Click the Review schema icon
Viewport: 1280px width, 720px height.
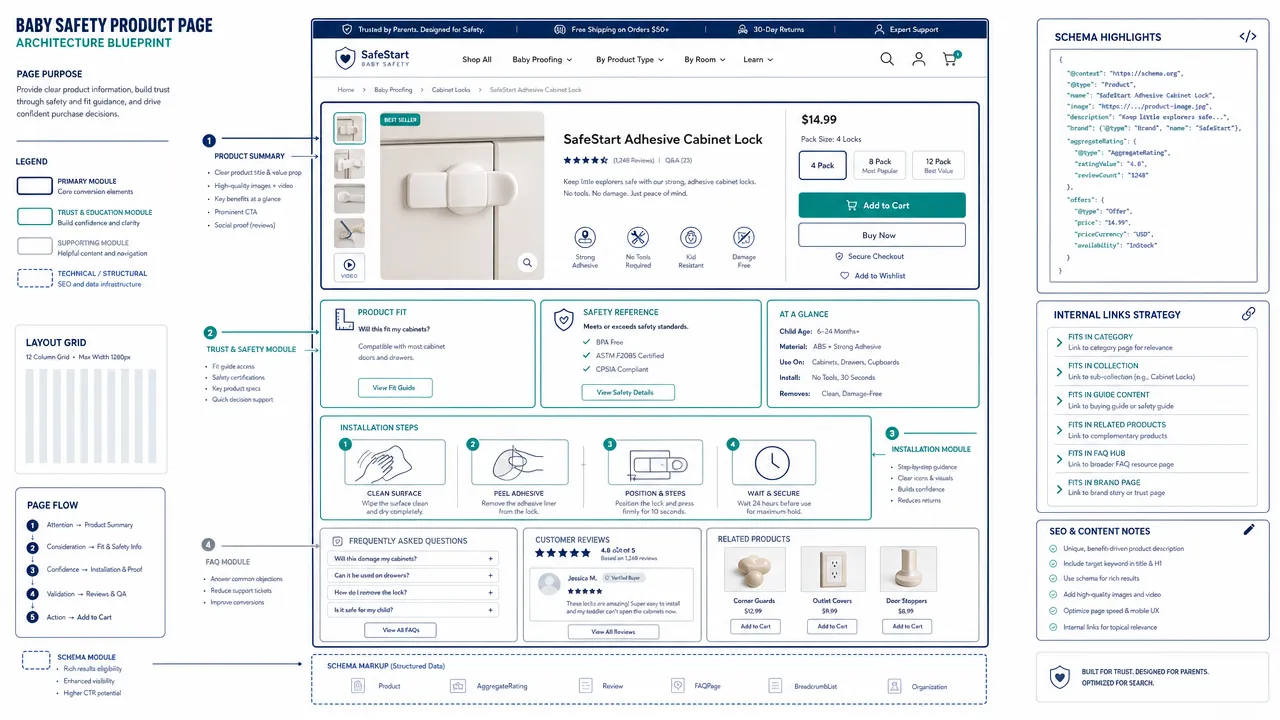coord(585,686)
